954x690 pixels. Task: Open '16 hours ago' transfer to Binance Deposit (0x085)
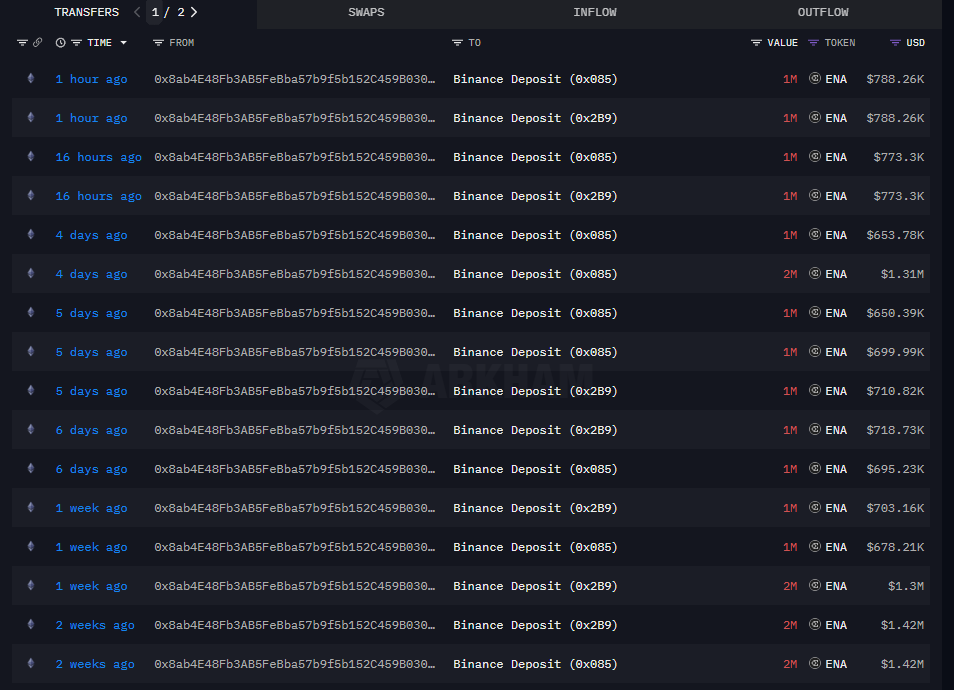(471, 157)
